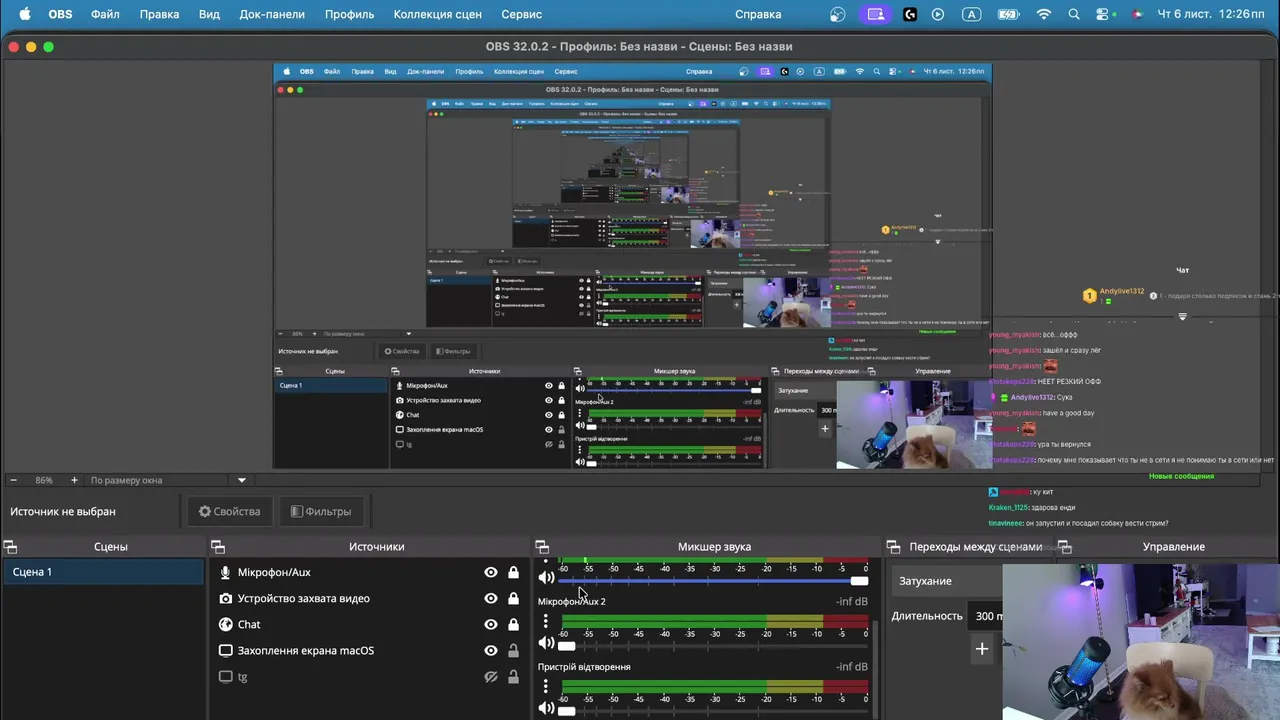
Task: Click the Длительность duration field
Action: [988, 616]
